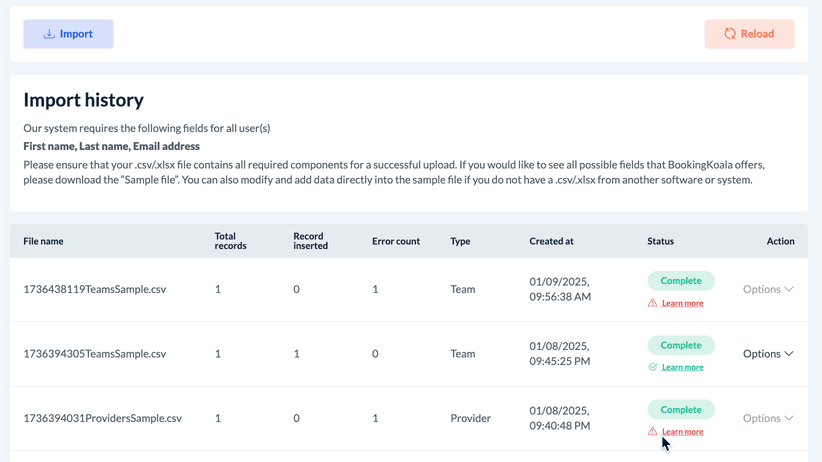The width and height of the screenshot is (822, 462).
Task: Click the refresh icon in Reload button
Action: pos(730,34)
